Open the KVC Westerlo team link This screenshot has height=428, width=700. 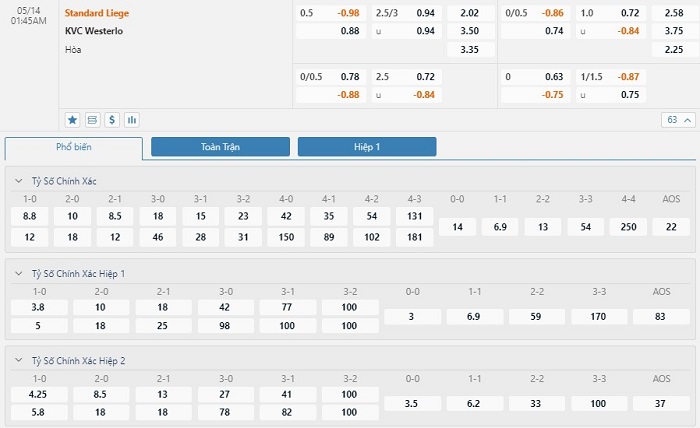click(x=94, y=31)
